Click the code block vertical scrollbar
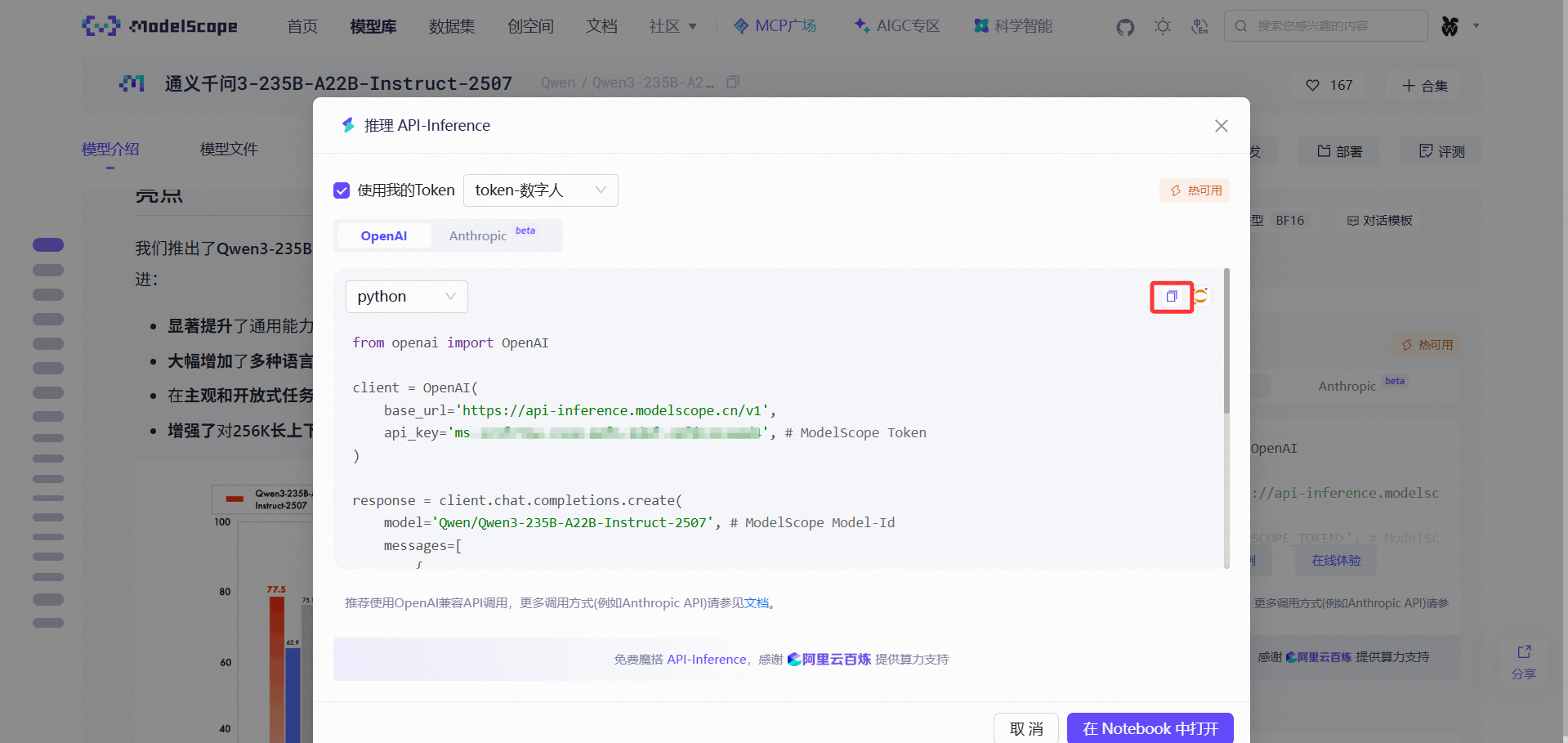This screenshot has height=743, width=1568. click(x=1226, y=341)
